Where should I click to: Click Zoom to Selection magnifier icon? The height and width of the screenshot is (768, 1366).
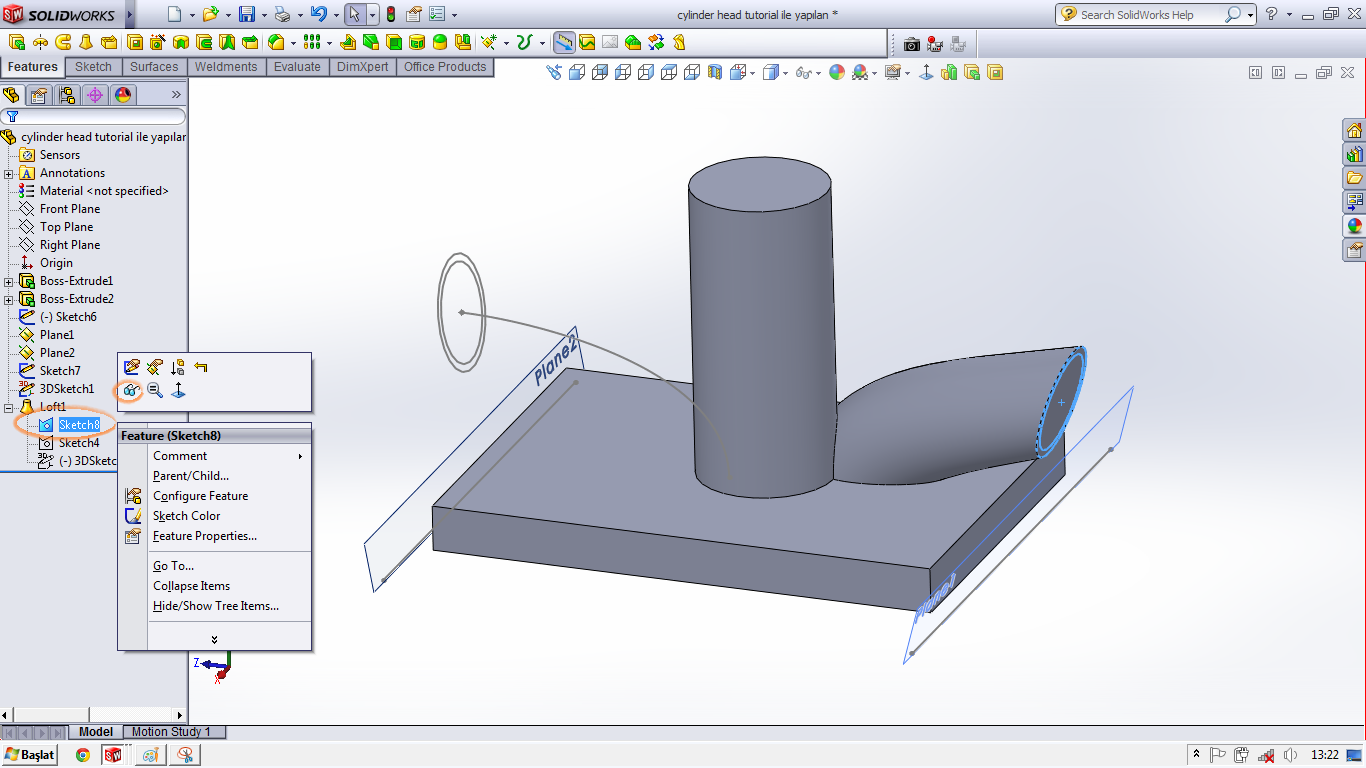[x=155, y=390]
